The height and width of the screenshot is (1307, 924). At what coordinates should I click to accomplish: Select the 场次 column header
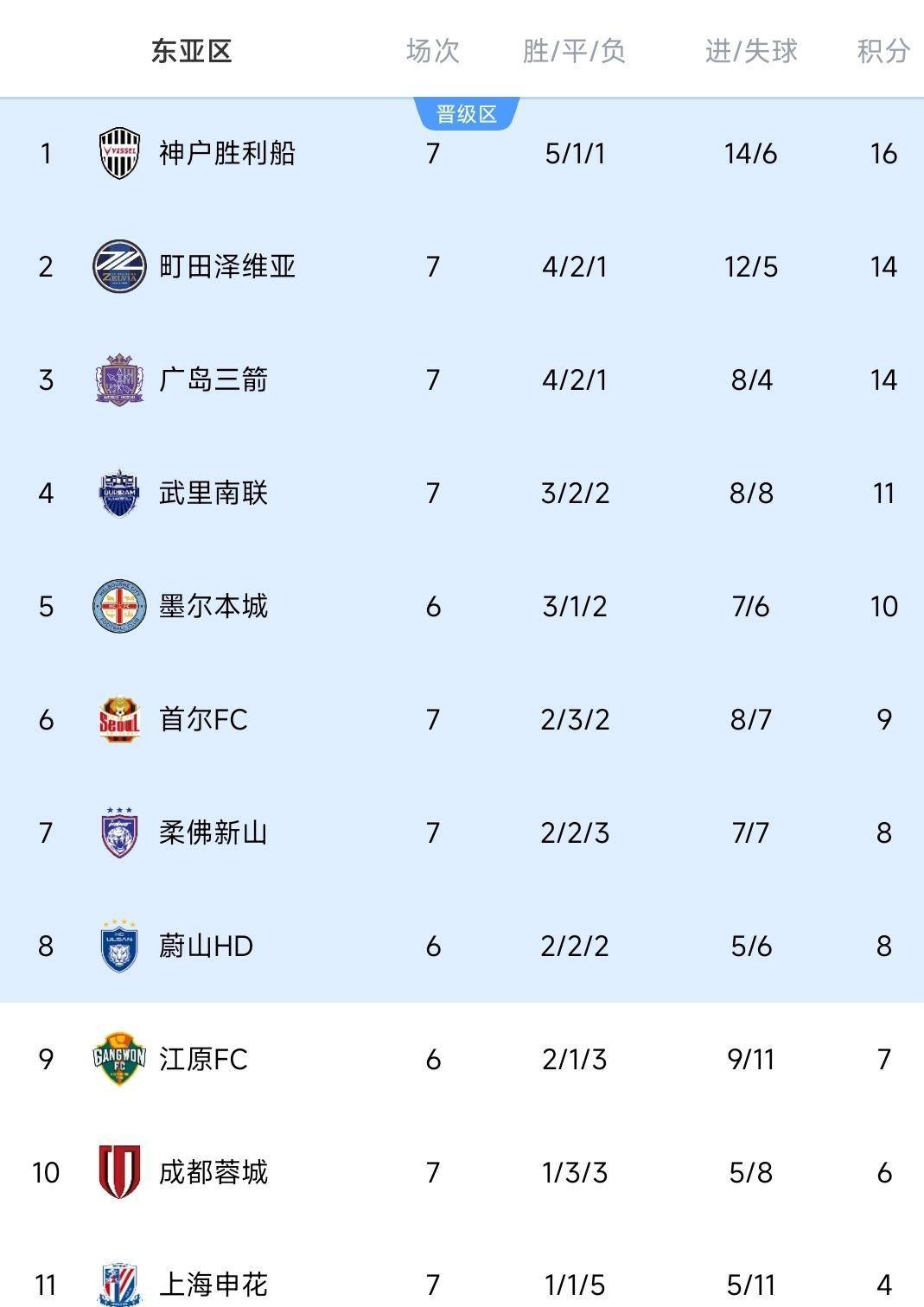click(433, 51)
